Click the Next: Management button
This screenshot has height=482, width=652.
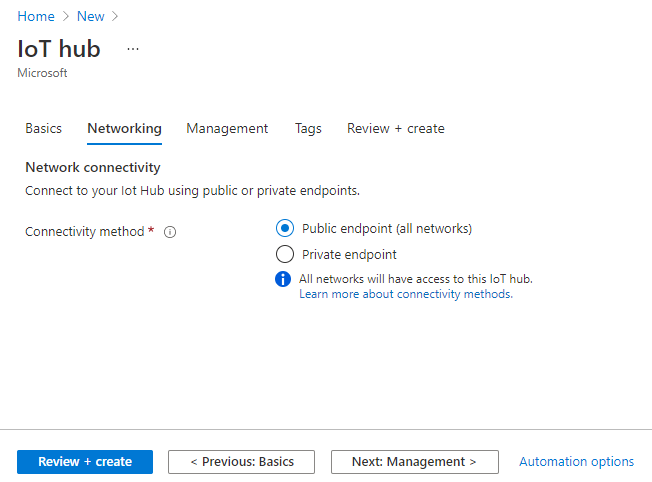tap(415, 462)
